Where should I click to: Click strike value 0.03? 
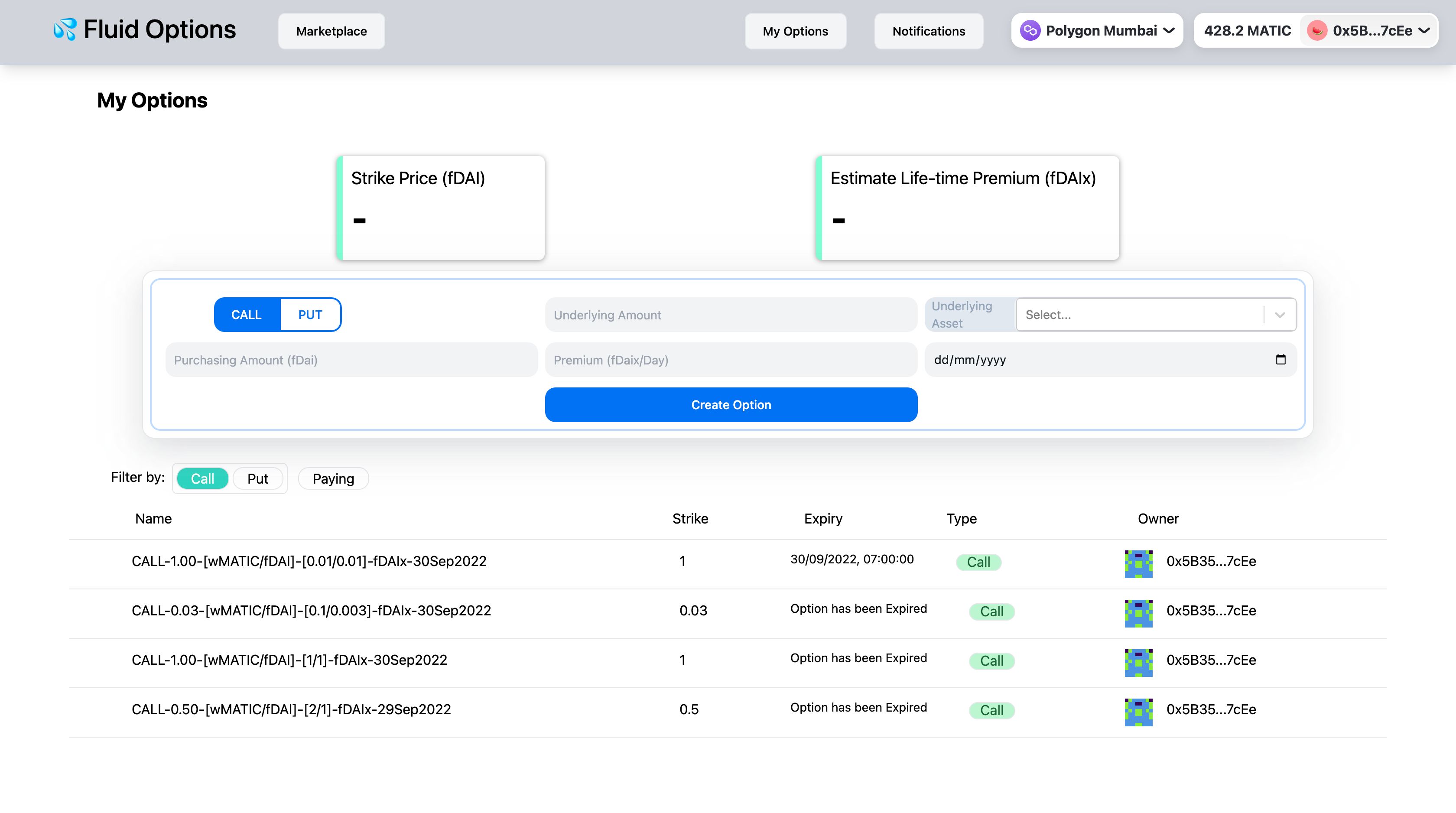pyautogui.click(x=693, y=611)
